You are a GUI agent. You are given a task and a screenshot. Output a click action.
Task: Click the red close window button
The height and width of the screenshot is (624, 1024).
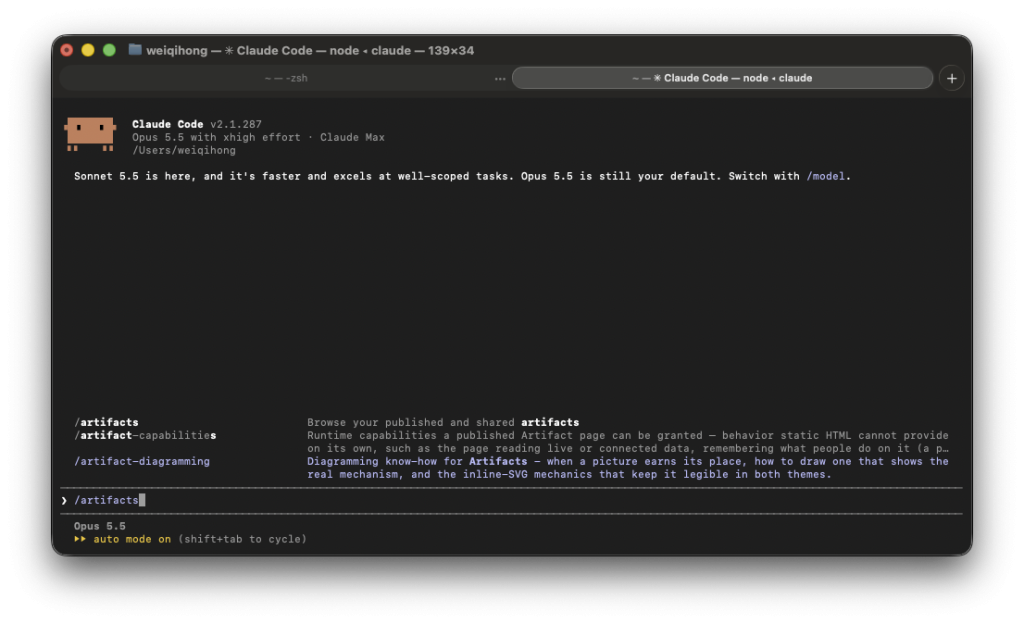67,50
